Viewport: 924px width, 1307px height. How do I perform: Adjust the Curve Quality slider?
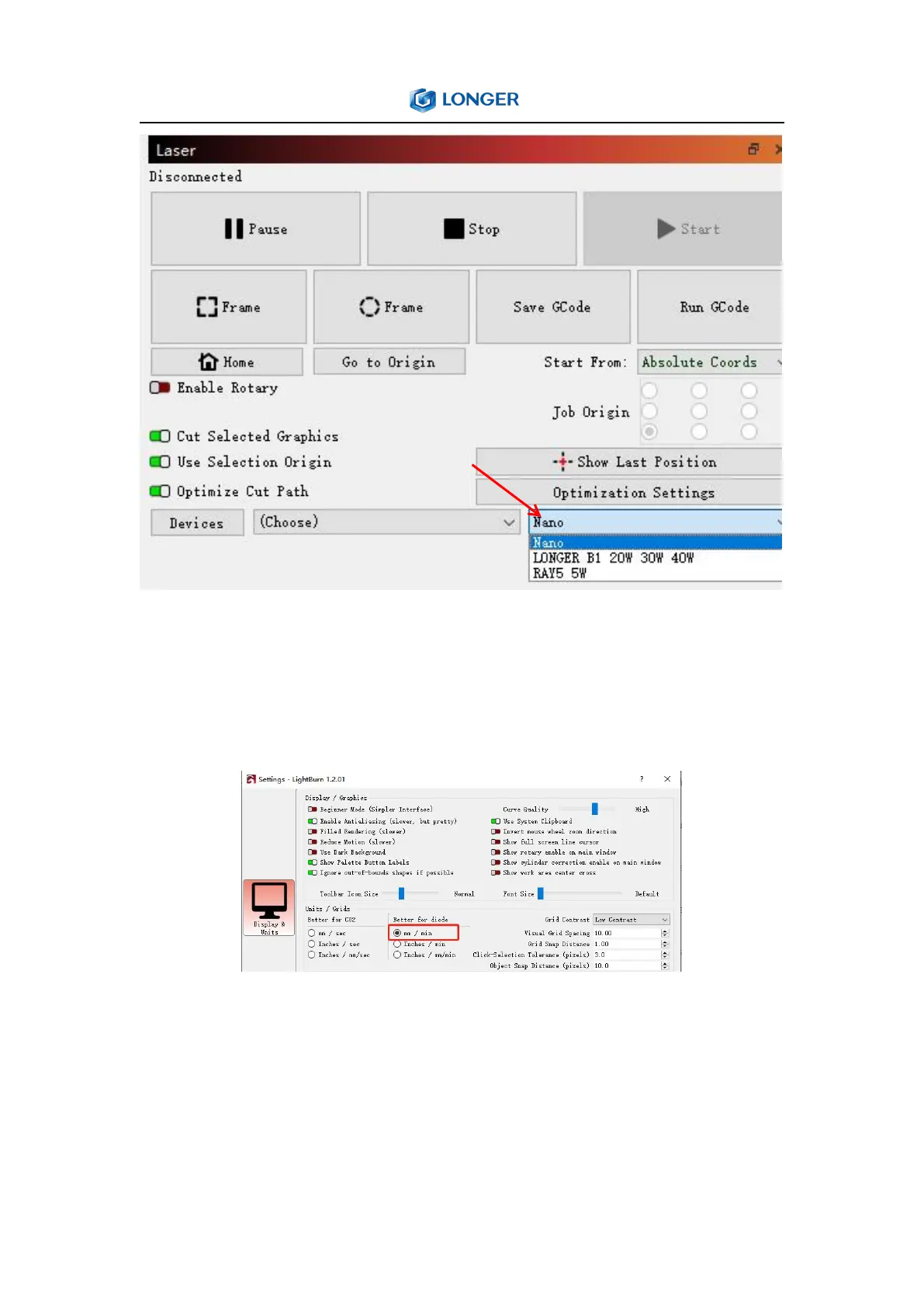pos(594,809)
